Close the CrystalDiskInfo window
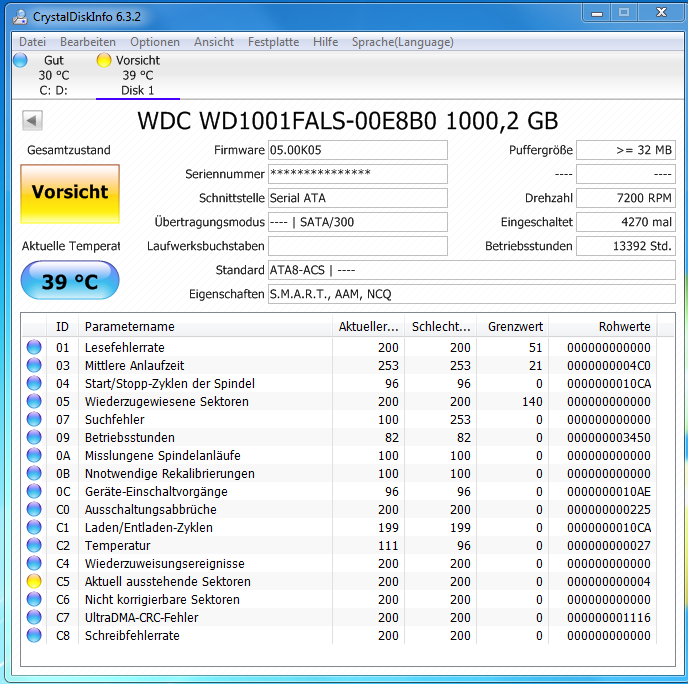The width and height of the screenshot is (688, 684). 661,13
